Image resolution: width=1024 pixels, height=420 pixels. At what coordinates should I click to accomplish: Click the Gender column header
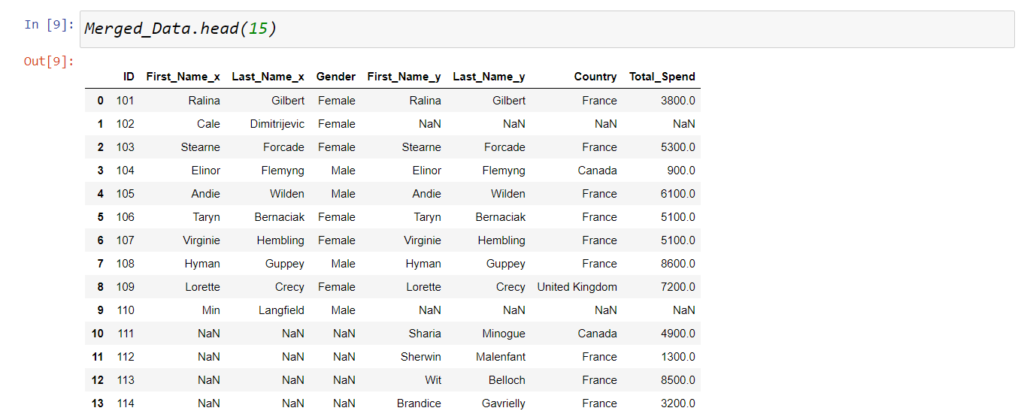click(x=336, y=77)
